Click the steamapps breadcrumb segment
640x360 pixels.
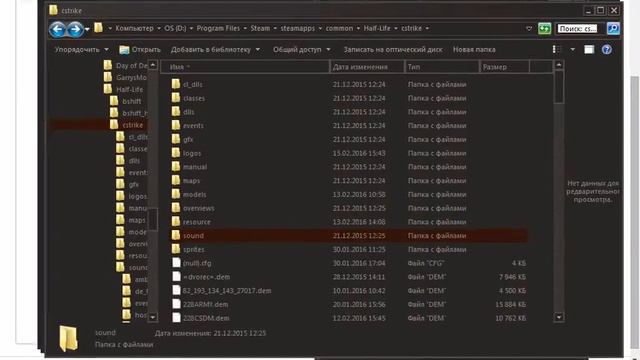pyautogui.click(x=298, y=28)
